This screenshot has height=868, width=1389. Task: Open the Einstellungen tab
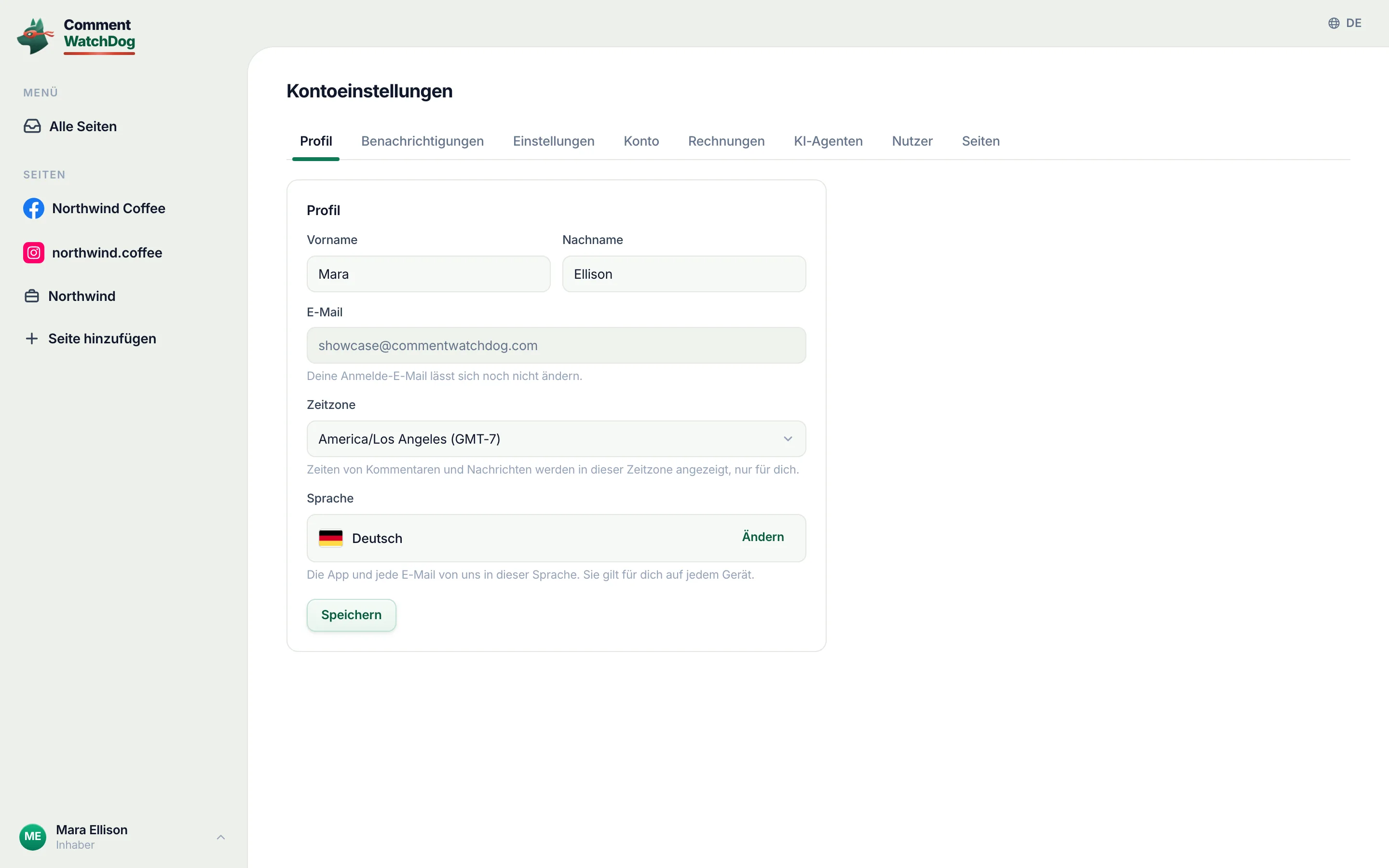553,141
